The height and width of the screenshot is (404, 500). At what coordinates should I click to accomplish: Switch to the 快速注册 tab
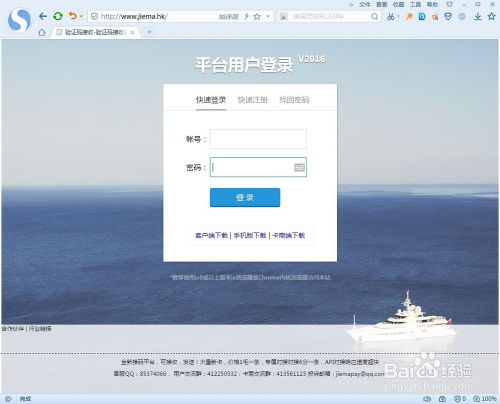point(253,100)
